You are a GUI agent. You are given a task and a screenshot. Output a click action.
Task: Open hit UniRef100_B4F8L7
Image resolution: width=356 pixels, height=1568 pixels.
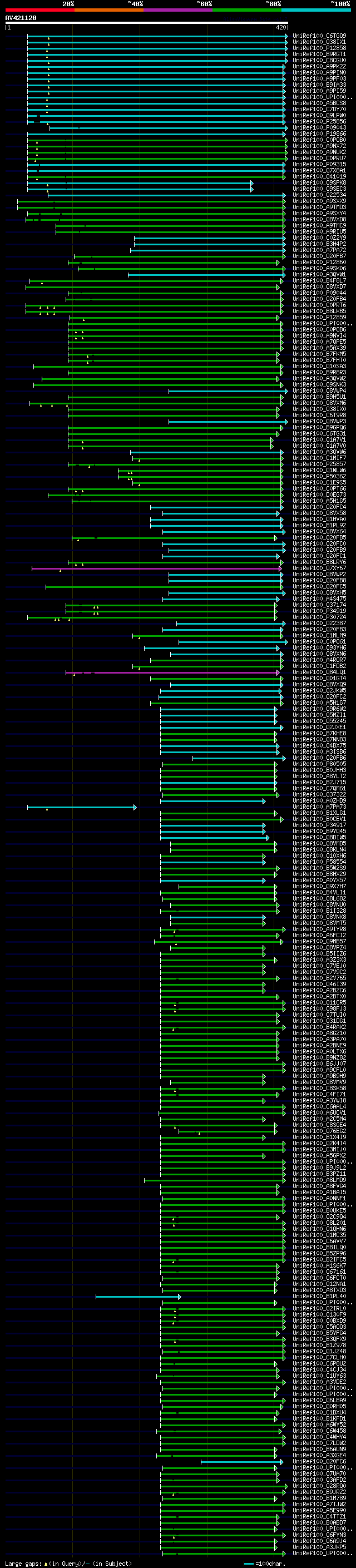(319, 280)
